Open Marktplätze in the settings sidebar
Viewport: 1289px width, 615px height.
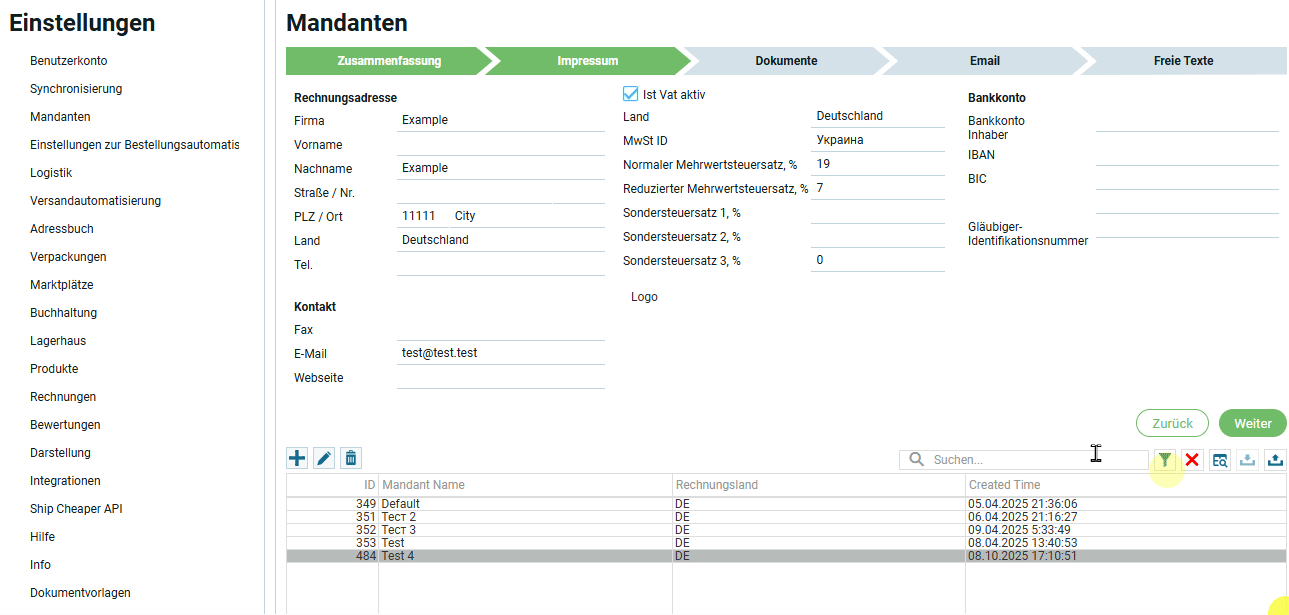pyautogui.click(x=61, y=285)
